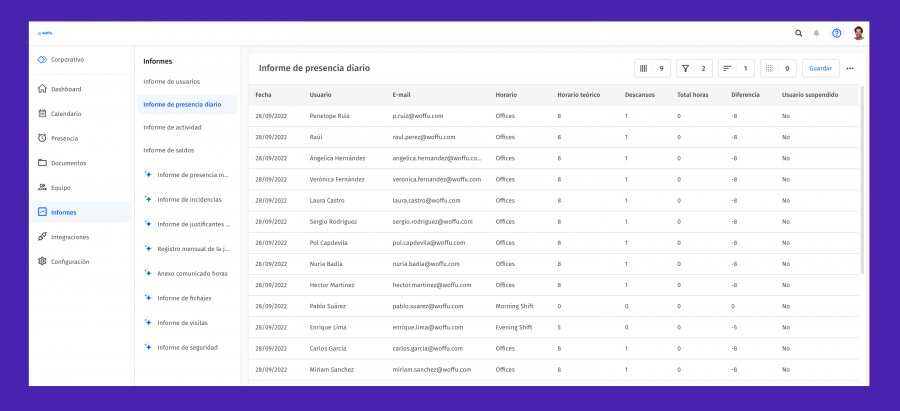Sort by Diferencia column header
Image resolution: width=900 pixels, height=411 pixels.
tap(746, 95)
